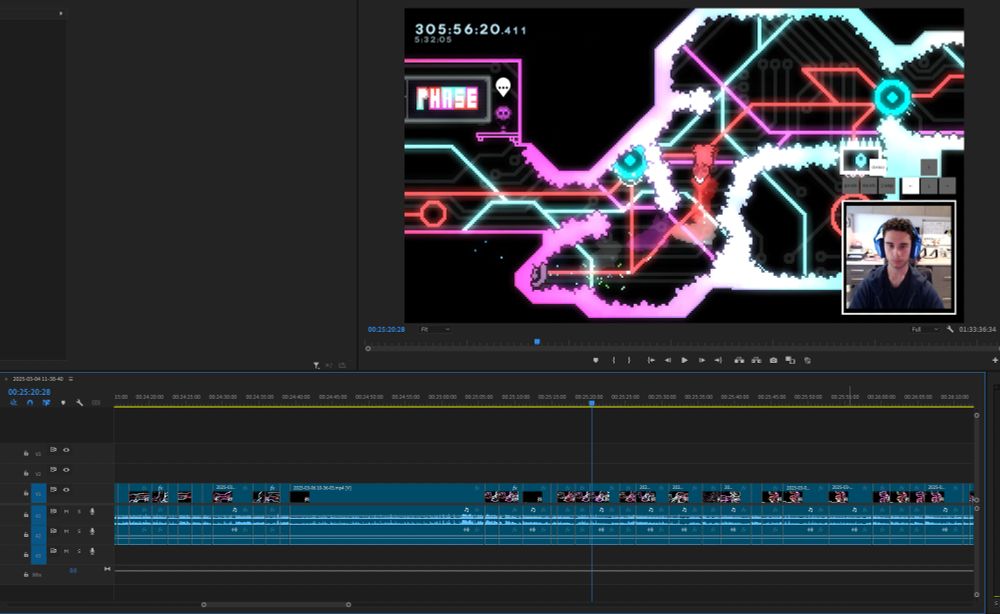
Task: Hide track V3 with eye icon
Action: pos(66,450)
